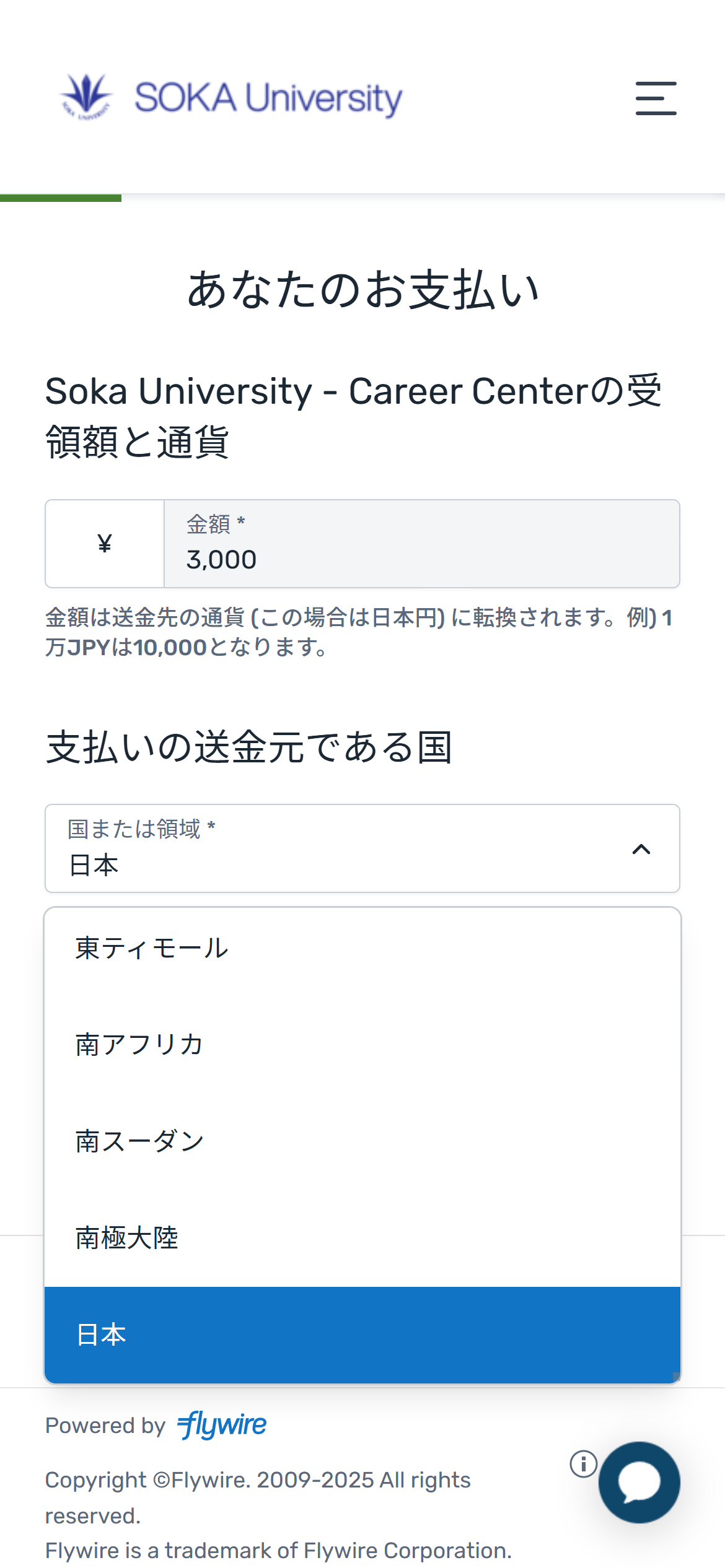This screenshot has height=1568, width=725.
Task: Click the あなたのお支払い page heading
Action: point(362,290)
